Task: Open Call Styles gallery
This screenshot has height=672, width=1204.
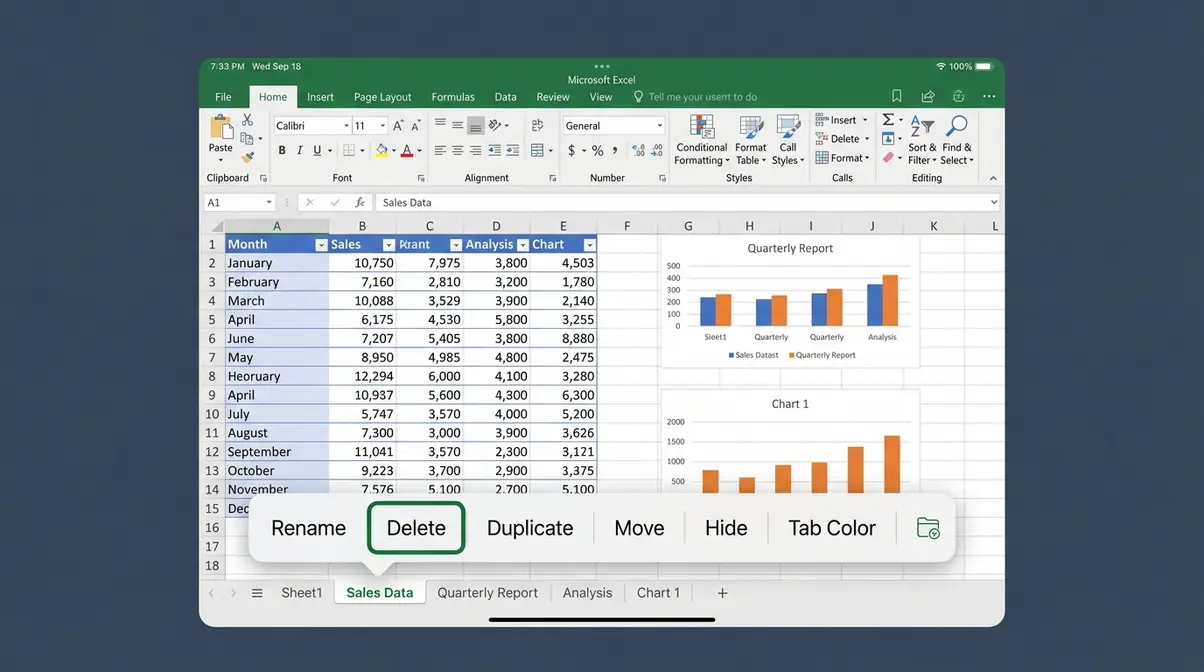Action: point(788,140)
